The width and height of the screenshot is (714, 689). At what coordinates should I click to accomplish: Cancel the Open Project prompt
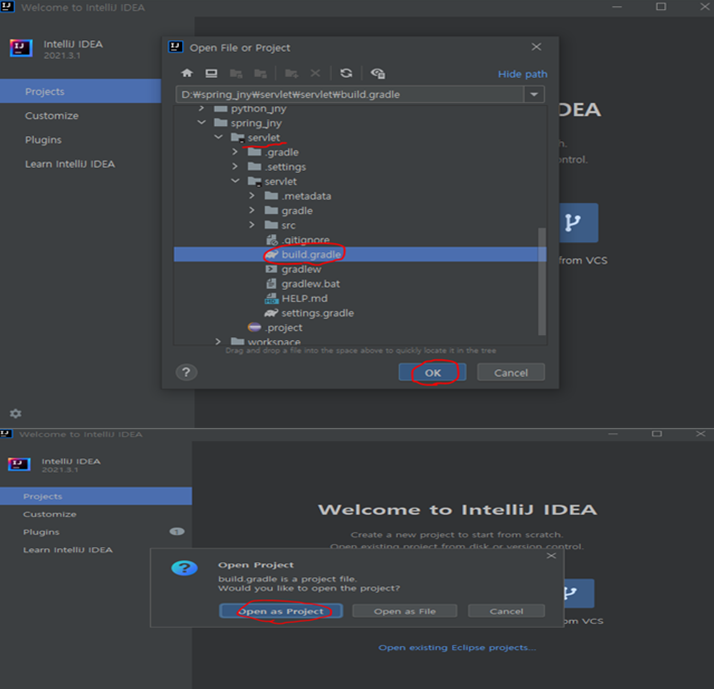[x=506, y=611]
